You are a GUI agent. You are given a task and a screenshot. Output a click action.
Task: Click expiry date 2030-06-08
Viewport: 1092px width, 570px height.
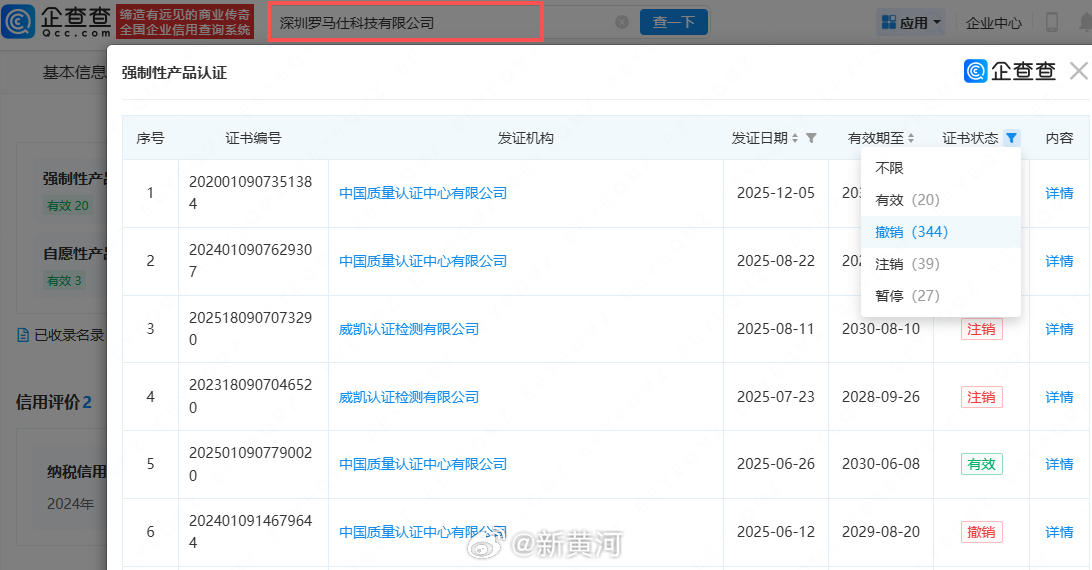pos(881,464)
